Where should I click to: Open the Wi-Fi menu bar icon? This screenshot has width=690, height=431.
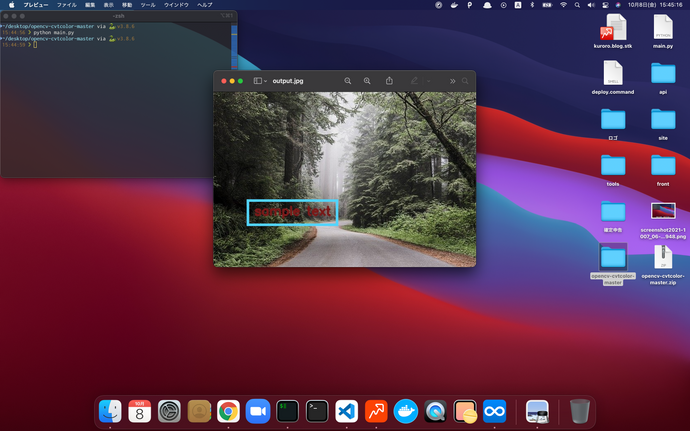563,5
